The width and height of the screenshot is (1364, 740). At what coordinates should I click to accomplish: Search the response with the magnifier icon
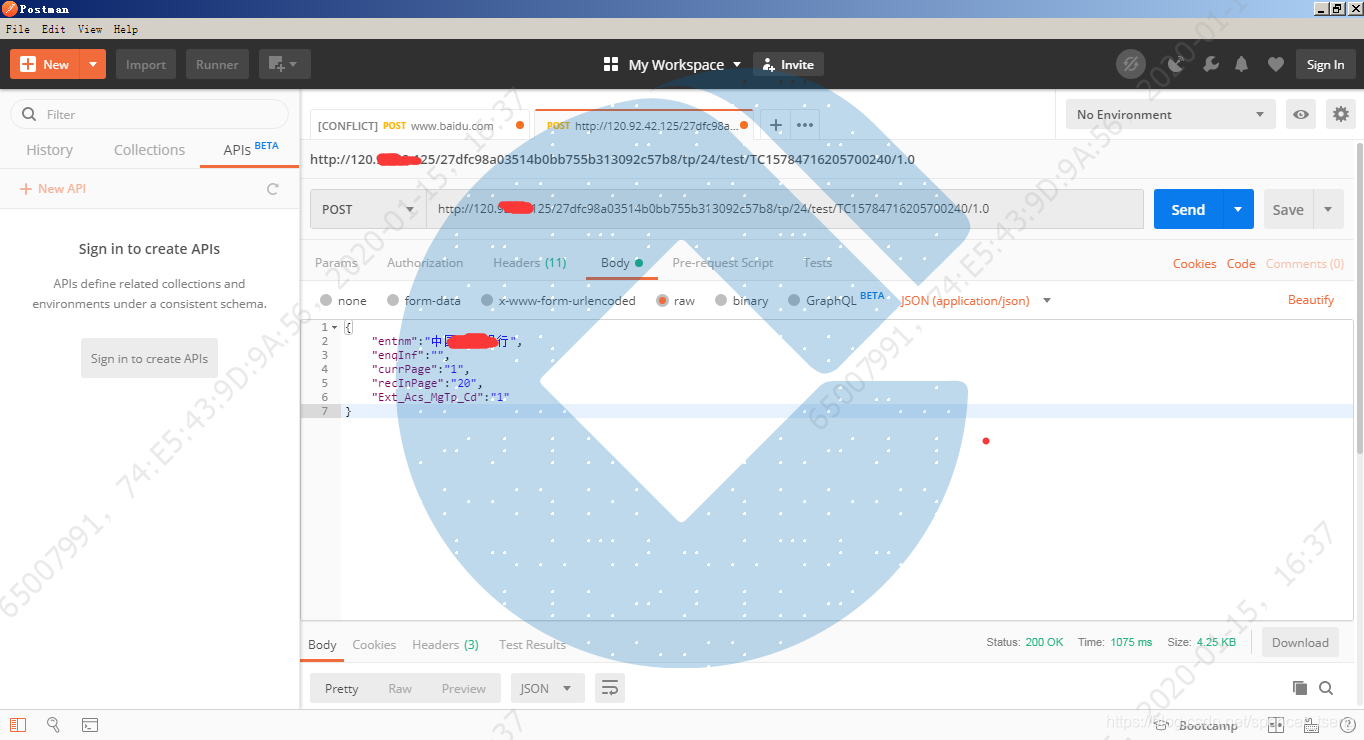[1326, 688]
